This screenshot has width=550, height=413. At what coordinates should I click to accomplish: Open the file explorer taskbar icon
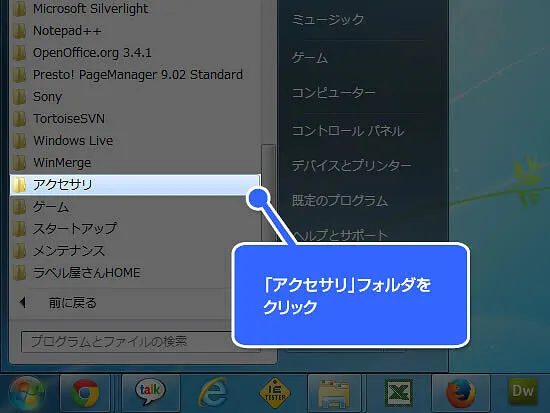[x=334, y=393]
